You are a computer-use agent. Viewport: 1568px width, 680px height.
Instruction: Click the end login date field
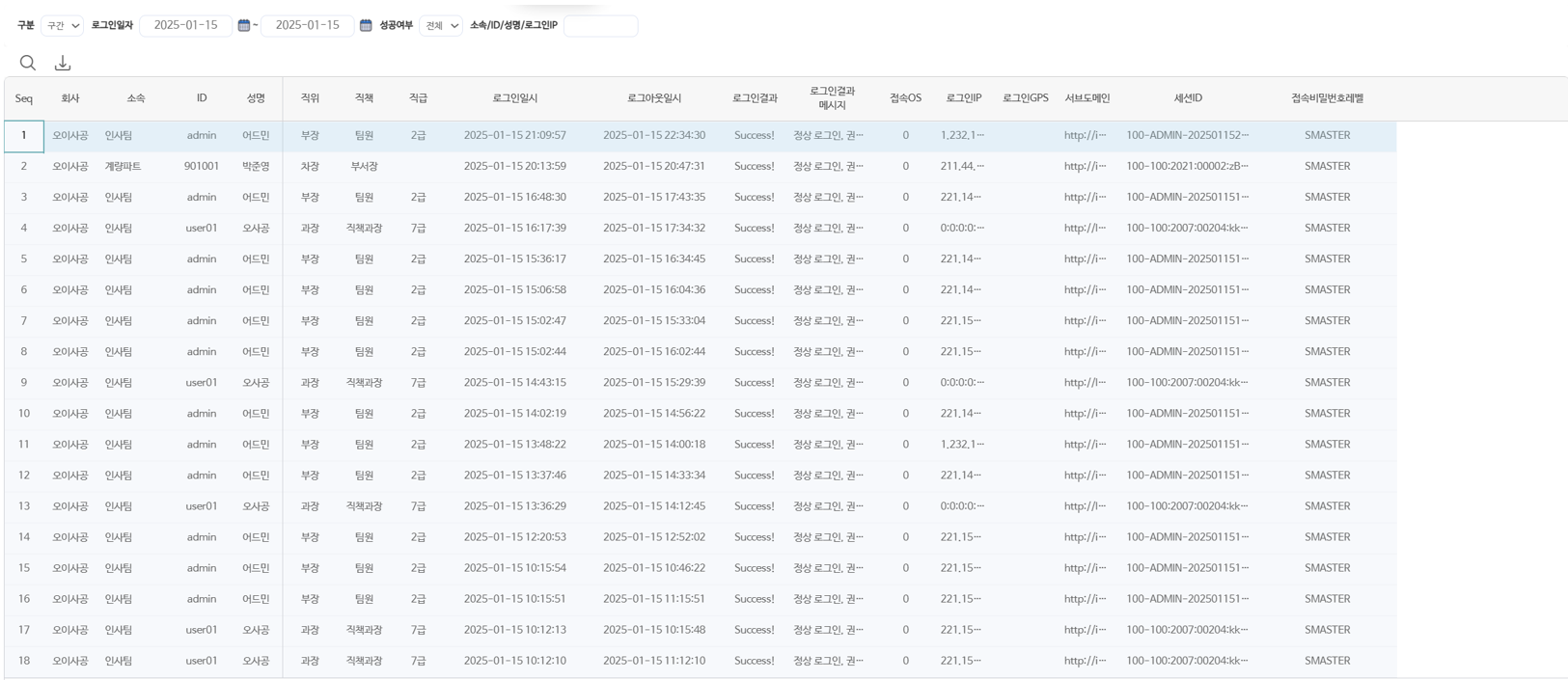(307, 25)
